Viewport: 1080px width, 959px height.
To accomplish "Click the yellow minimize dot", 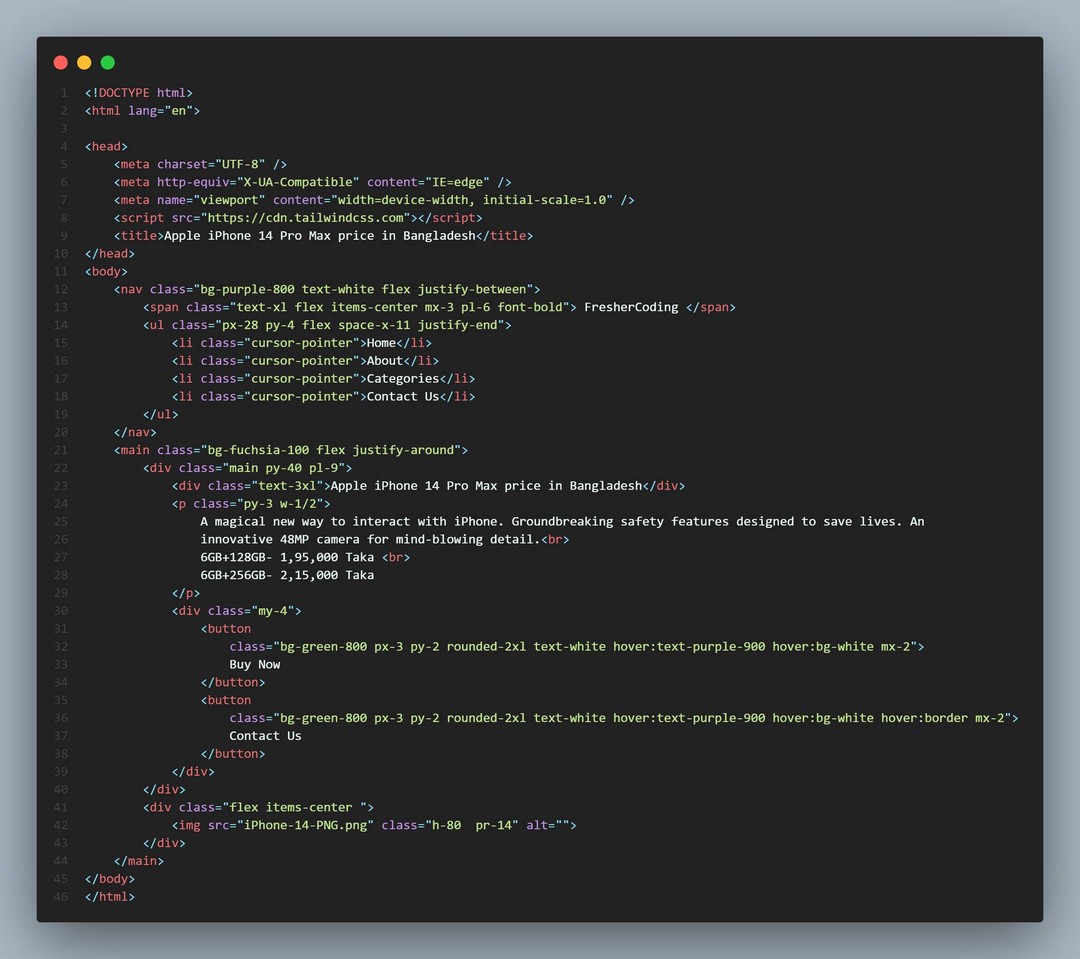I will [x=84, y=63].
